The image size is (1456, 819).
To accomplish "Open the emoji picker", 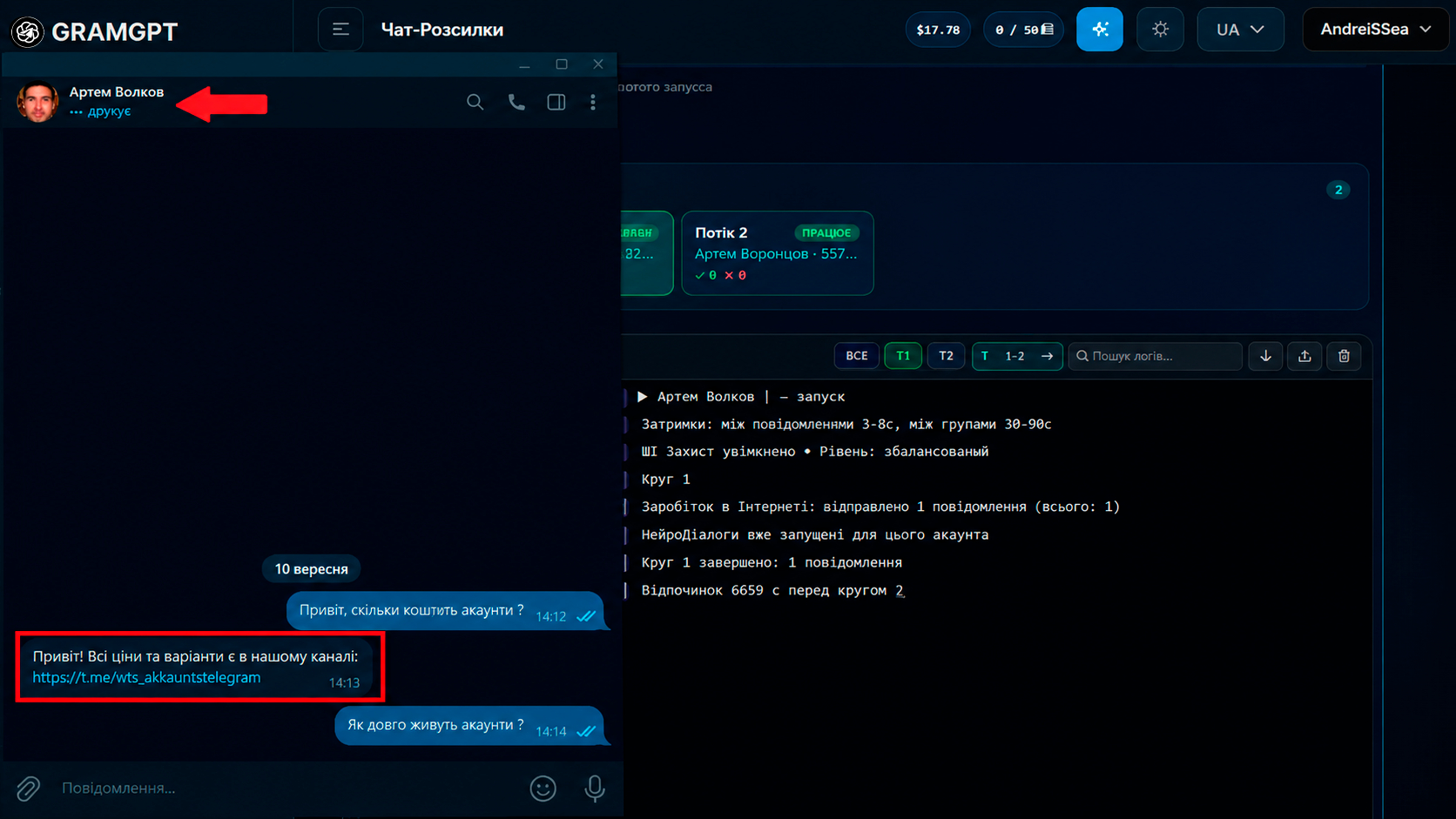I will 543,789.
